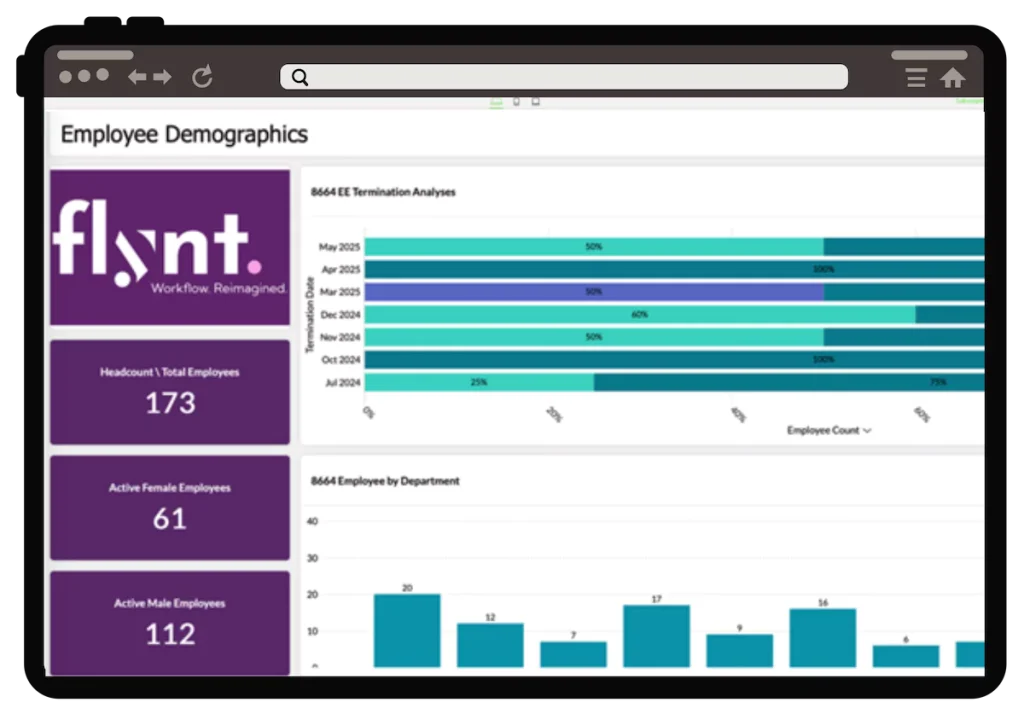Click the browser forward arrow
This screenshot has height=714, width=1024.
coord(162,77)
